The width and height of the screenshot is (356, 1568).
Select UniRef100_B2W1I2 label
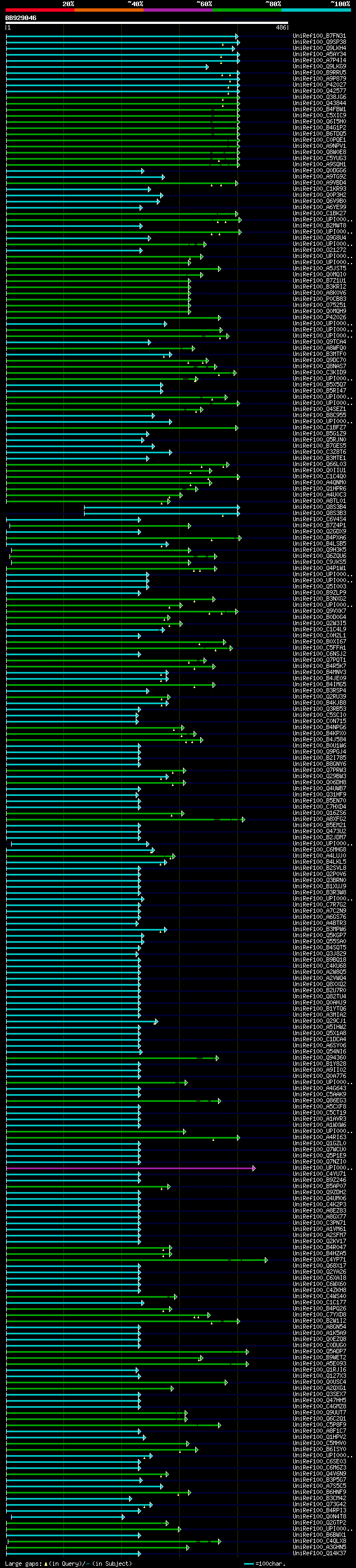[x=319, y=1321]
